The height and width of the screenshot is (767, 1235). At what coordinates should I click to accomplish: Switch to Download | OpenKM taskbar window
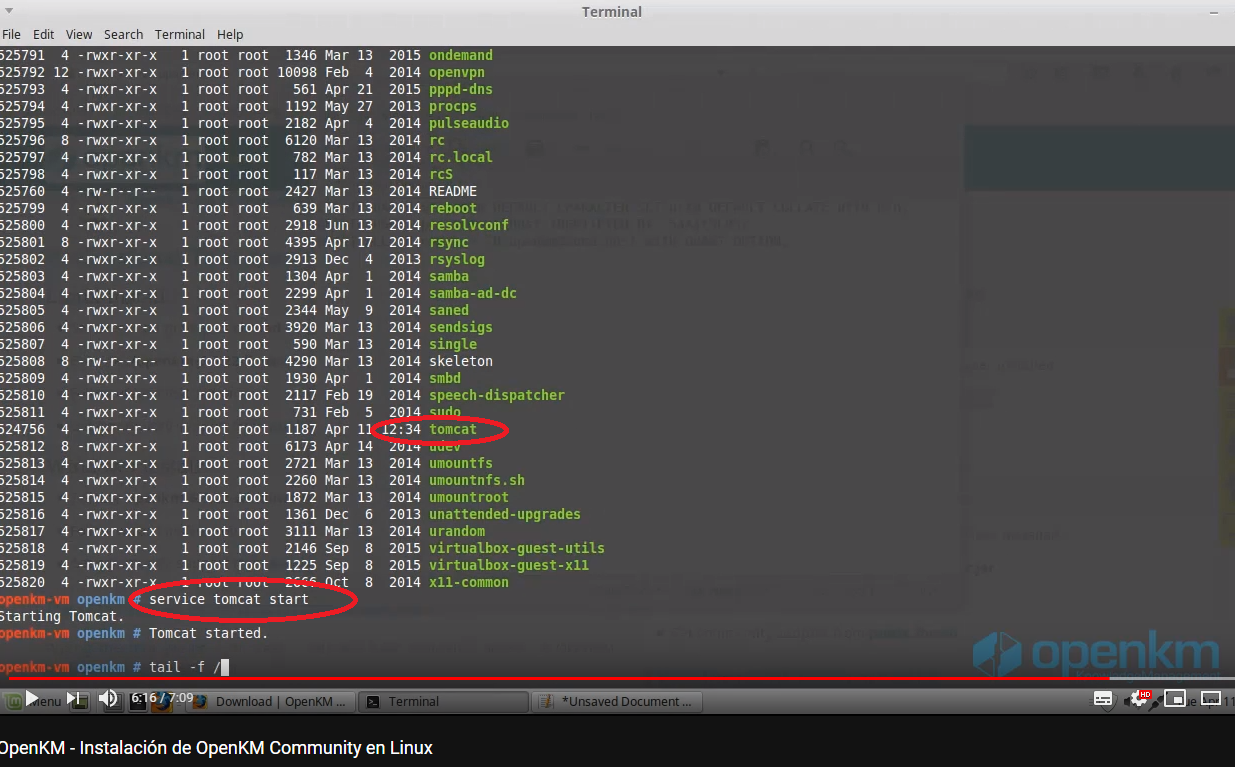pos(270,702)
